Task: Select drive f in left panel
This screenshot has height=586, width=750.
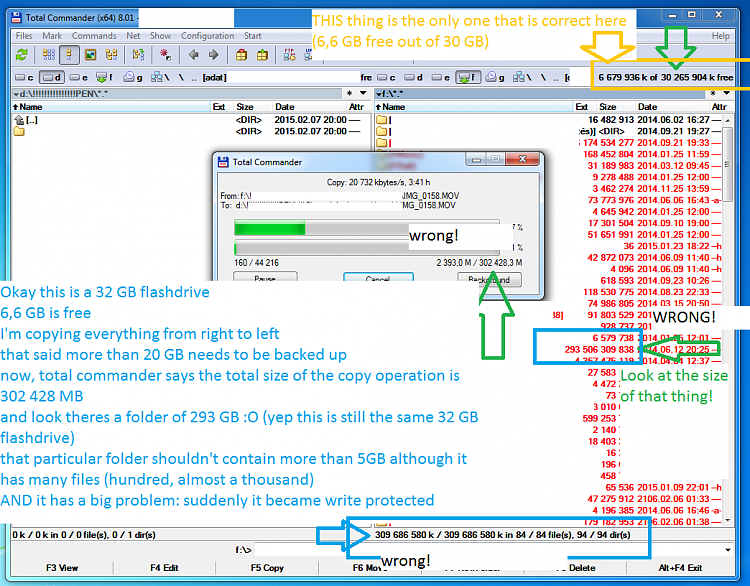Action: [104, 77]
